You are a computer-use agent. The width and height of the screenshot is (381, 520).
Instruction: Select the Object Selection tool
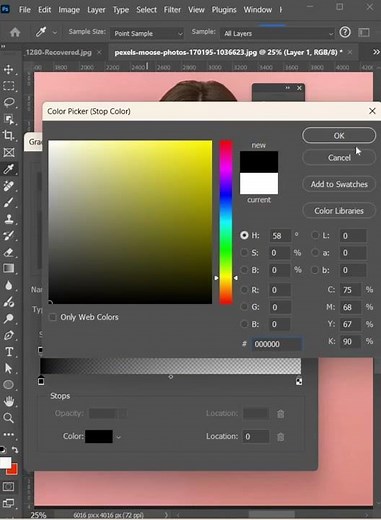(x=9, y=119)
